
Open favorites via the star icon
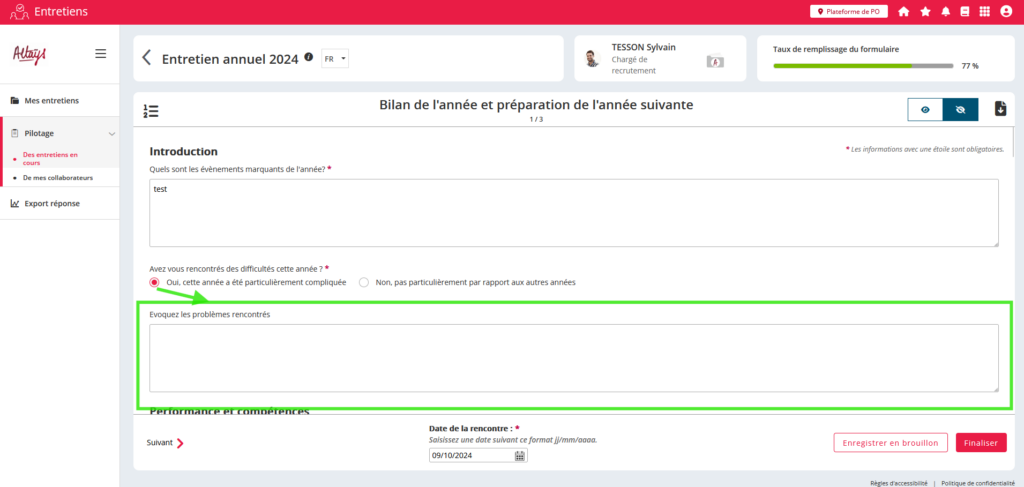(x=925, y=12)
